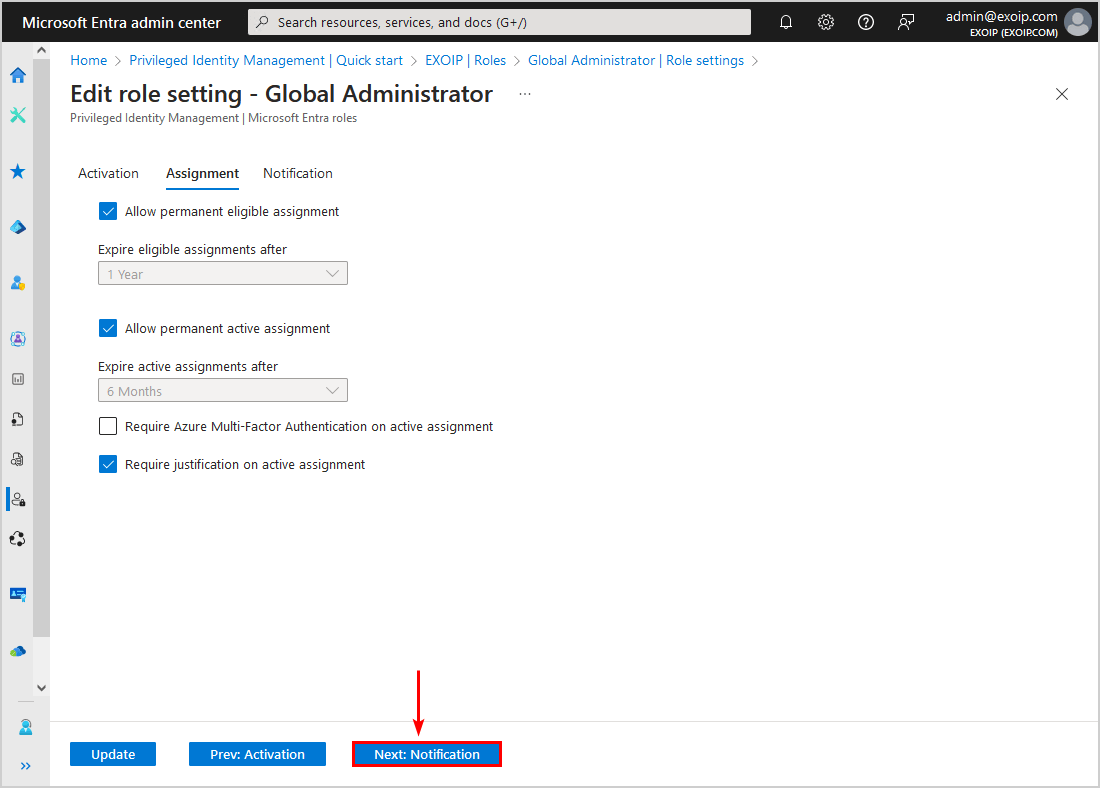
Task: Close the Edit role setting pane
Action: (x=1061, y=94)
